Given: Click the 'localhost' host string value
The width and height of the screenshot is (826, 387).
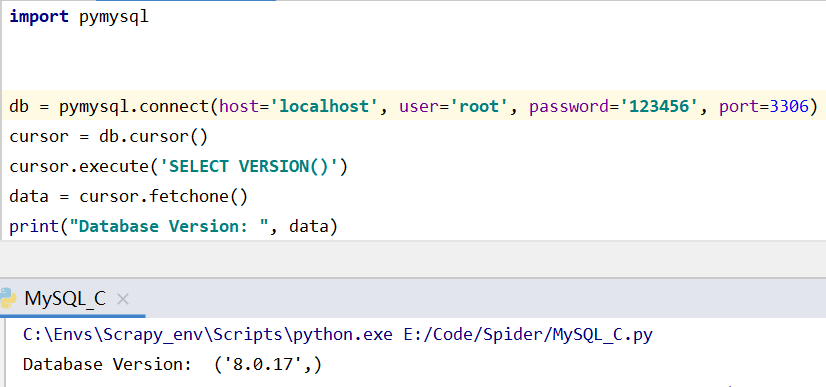Looking at the screenshot, I should point(324,106).
